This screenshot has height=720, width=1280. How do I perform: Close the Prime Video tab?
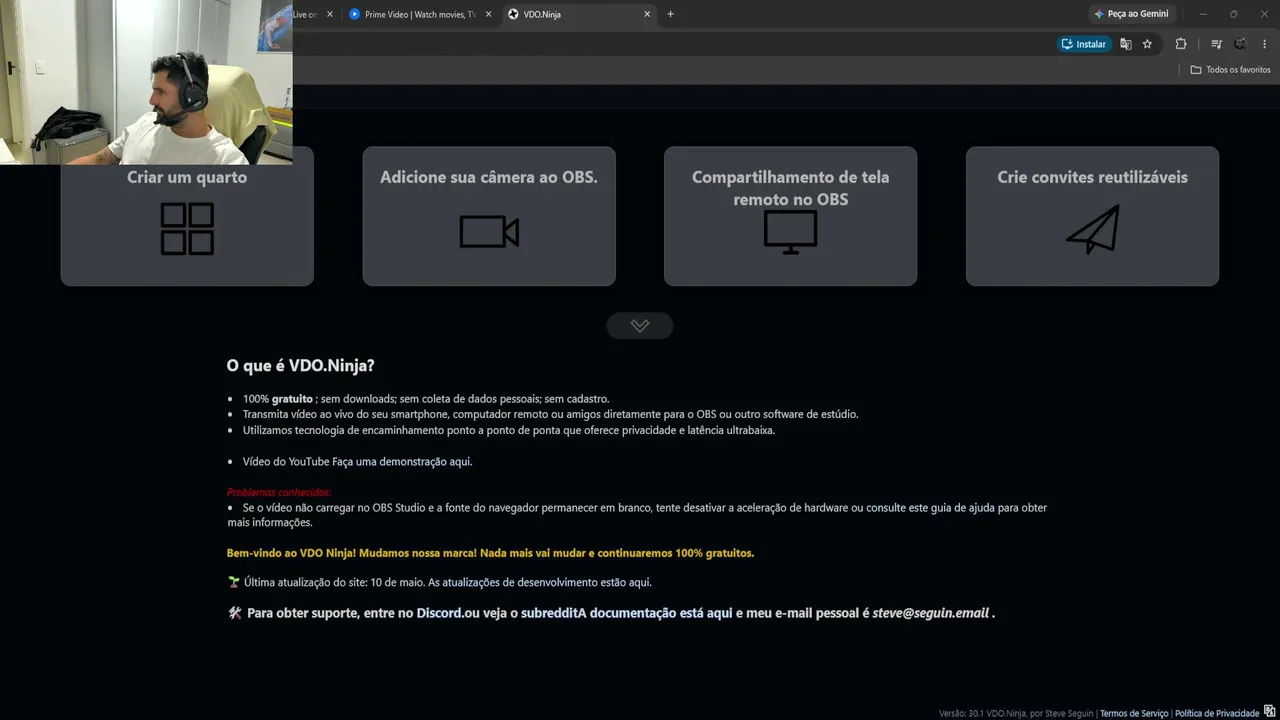[488, 14]
